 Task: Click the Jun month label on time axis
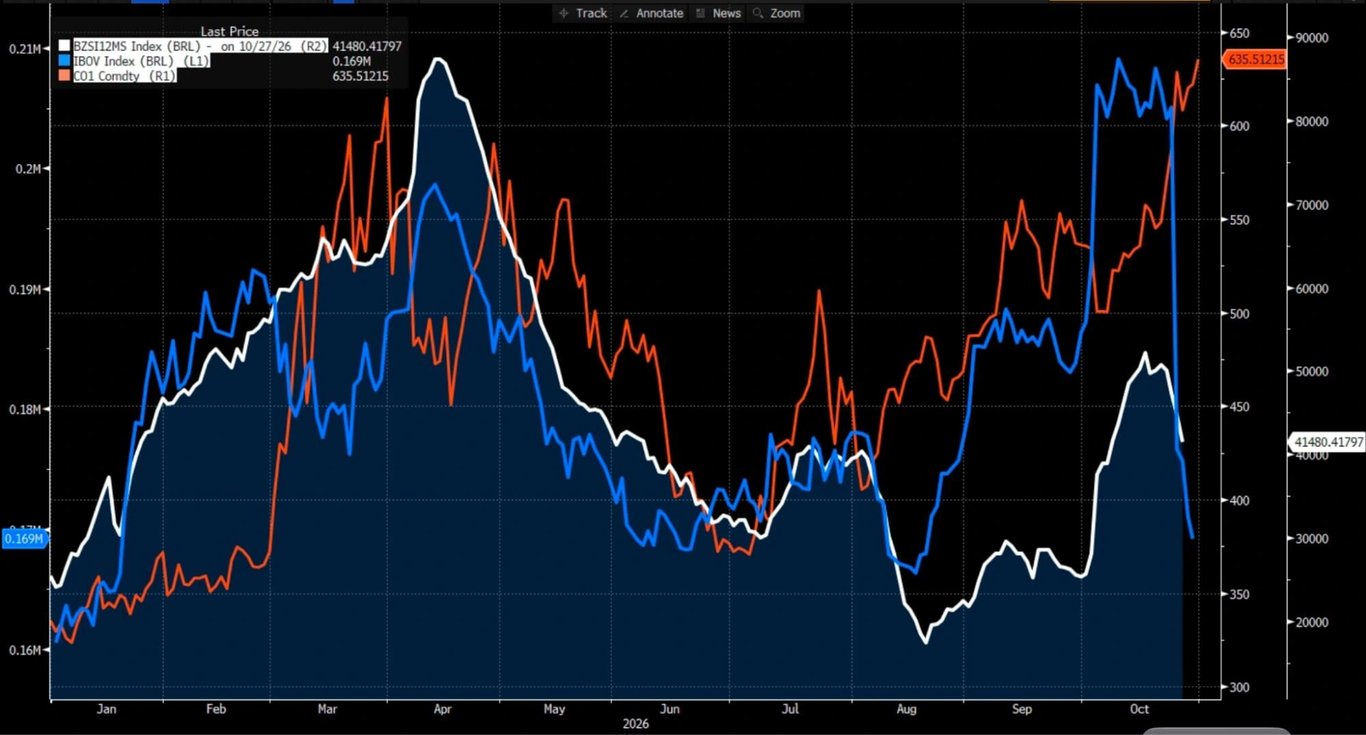coord(672,709)
